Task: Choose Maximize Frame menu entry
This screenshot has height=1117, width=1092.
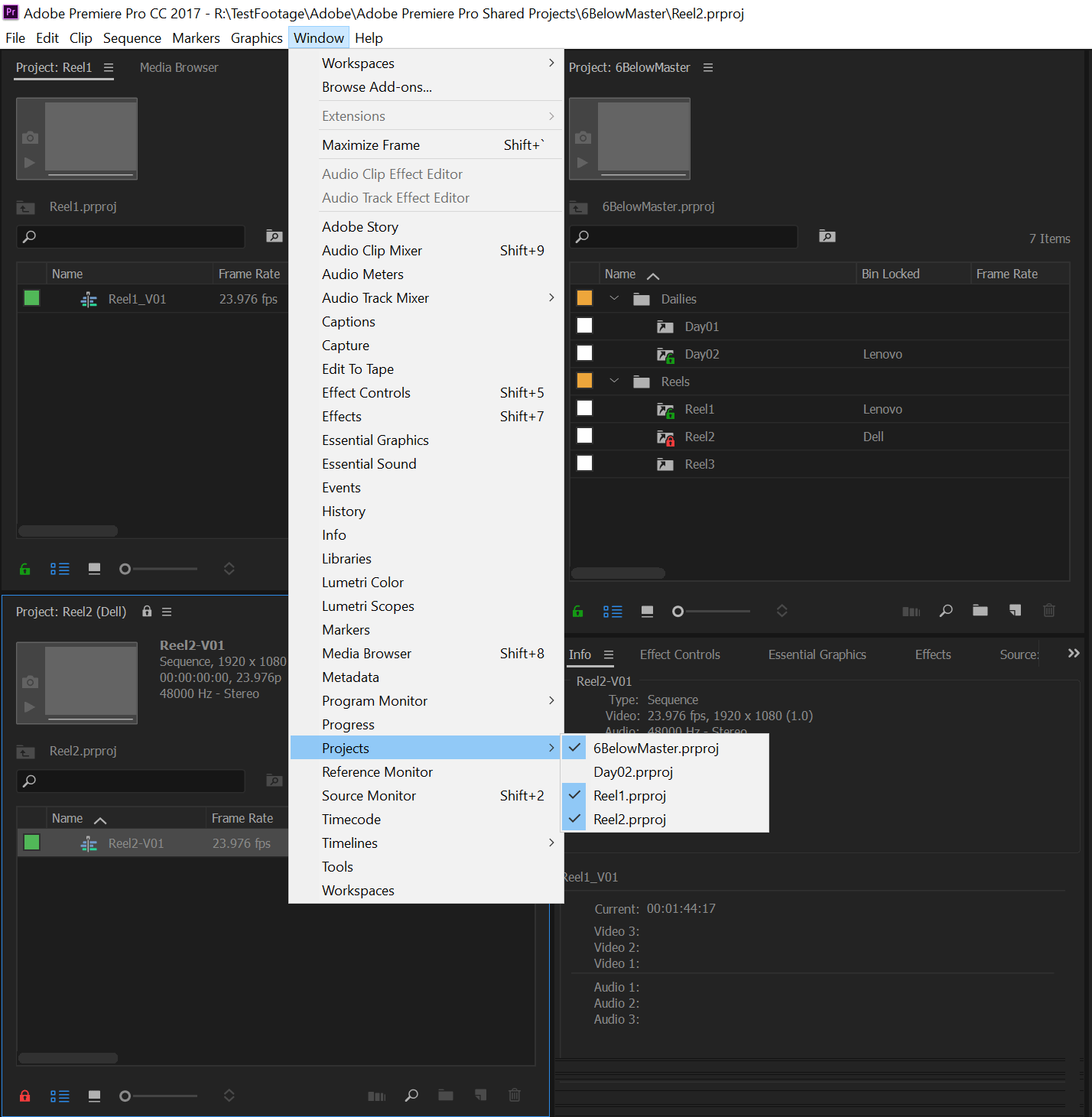Action: (x=427, y=145)
